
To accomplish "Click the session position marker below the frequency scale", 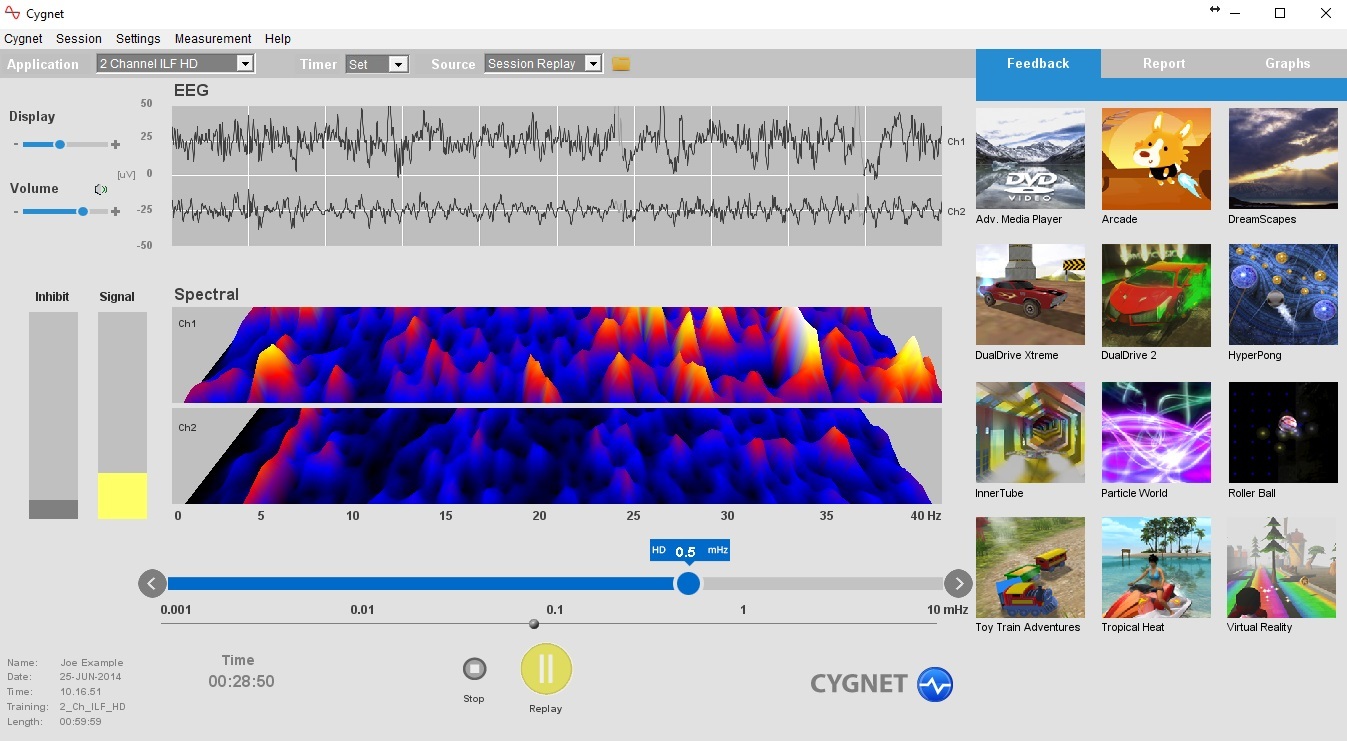I will tap(534, 624).
